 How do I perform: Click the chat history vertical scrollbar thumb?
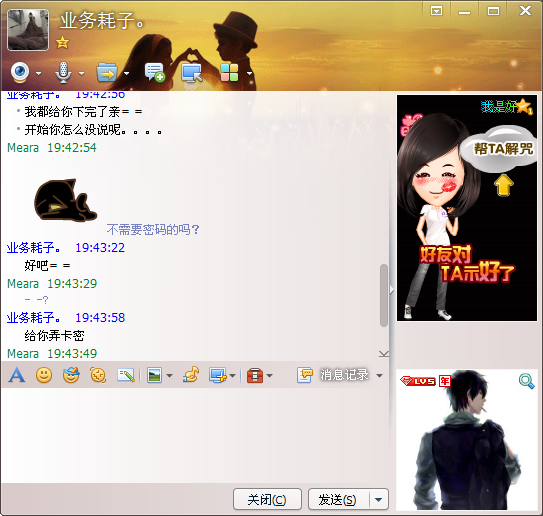(x=384, y=295)
